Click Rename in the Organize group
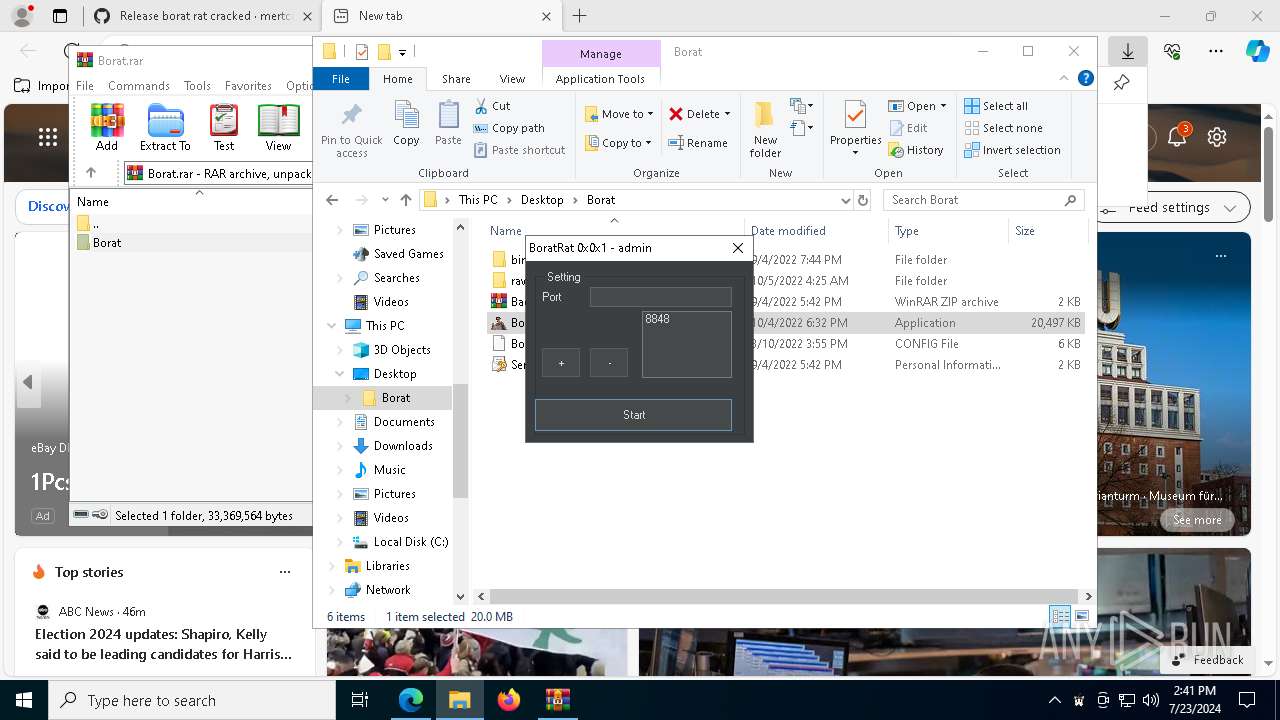This screenshot has width=1280, height=720. [698, 143]
